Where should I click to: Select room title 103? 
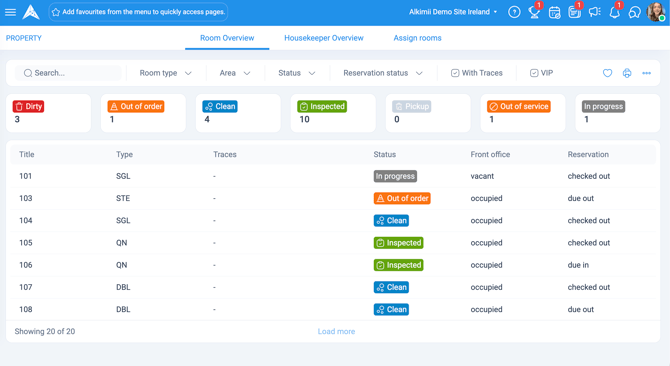pyautogui.click(x=26, y=198)
